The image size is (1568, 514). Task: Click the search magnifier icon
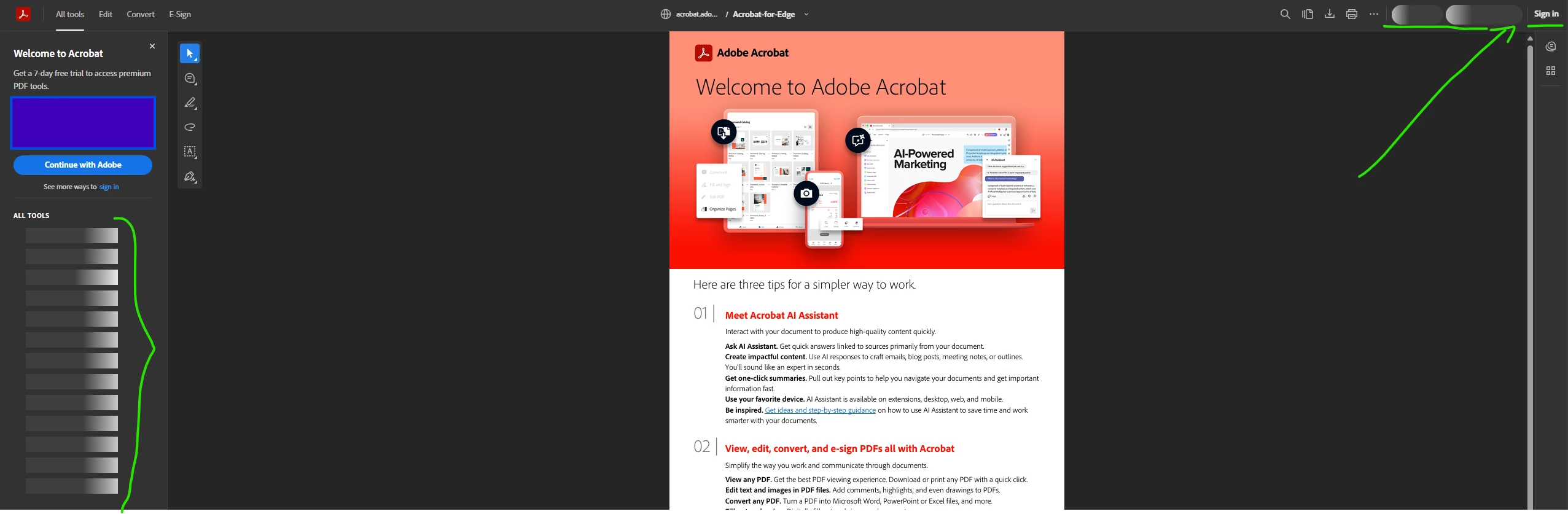click(1285, 14)
